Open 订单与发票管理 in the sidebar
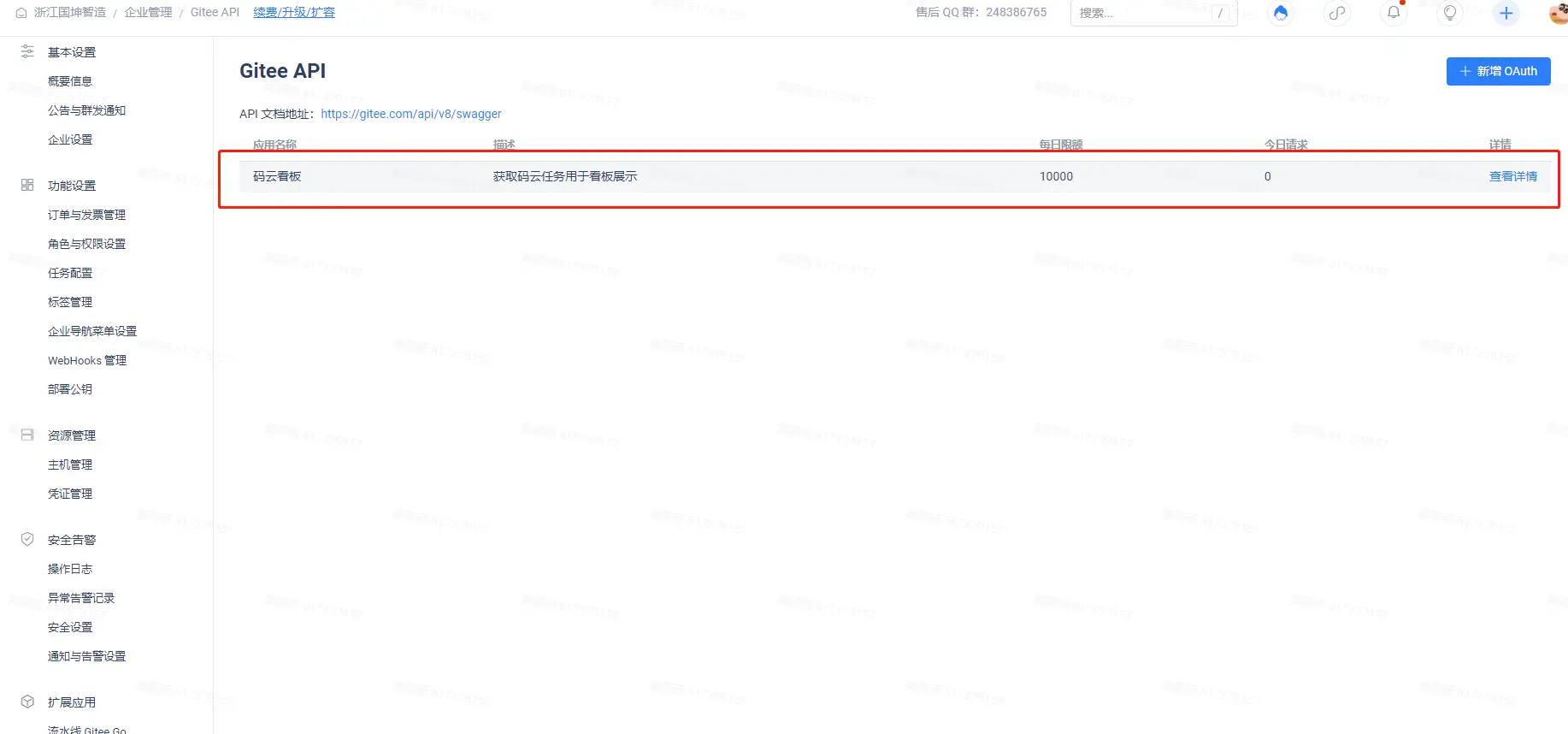 coord(86,215)
